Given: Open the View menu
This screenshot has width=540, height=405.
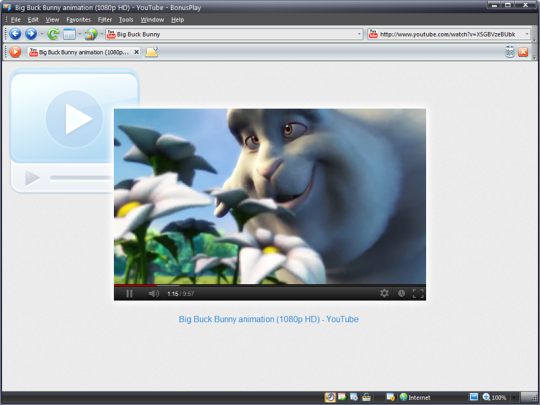Looking at the screenshot, I should (52, 20).
